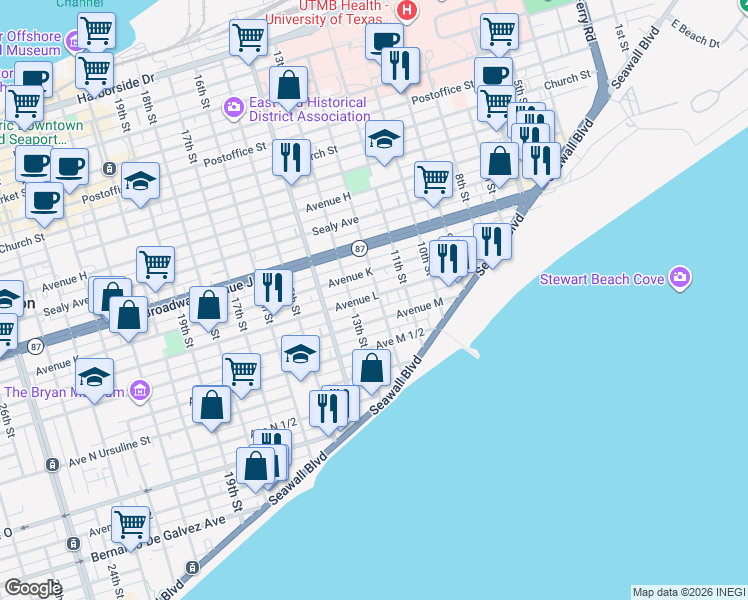Click shopping bag marker above East End Historical label
748x600 pixels.
[x=288, y=85]
